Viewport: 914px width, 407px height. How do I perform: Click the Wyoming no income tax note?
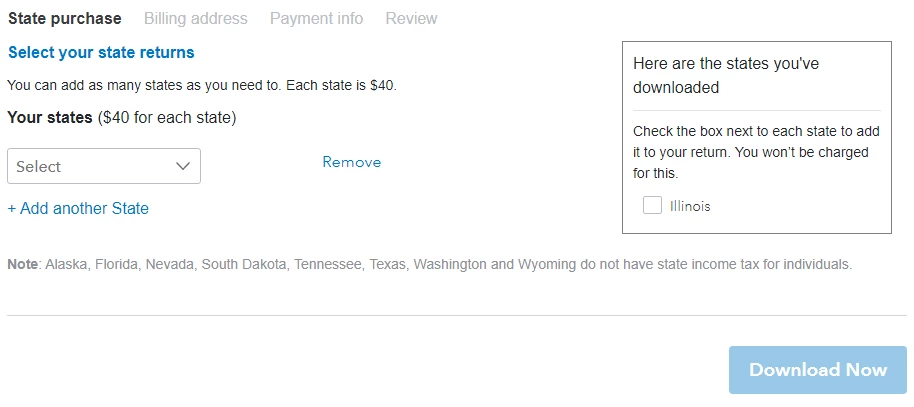tap(430, 265)
